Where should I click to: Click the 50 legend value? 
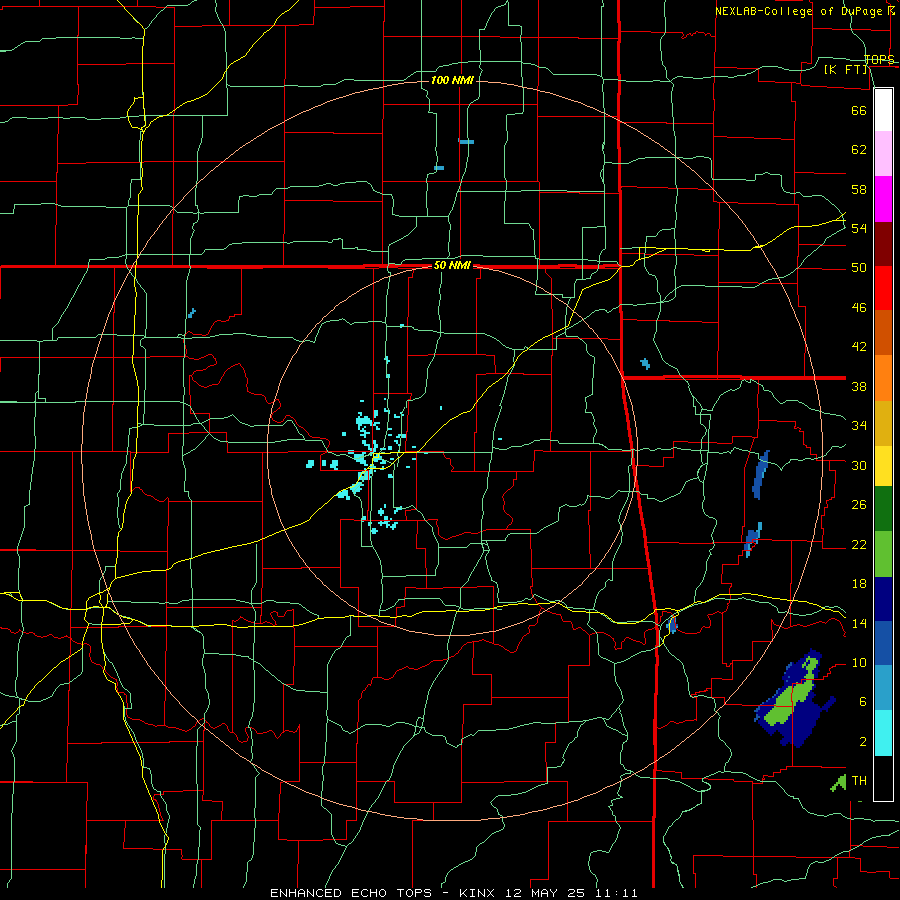pyautogui.click(x=859, y=267)
